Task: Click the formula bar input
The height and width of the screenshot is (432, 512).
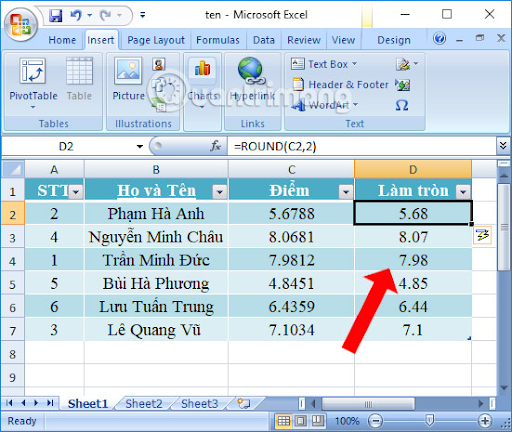Action: pos(362,146)
